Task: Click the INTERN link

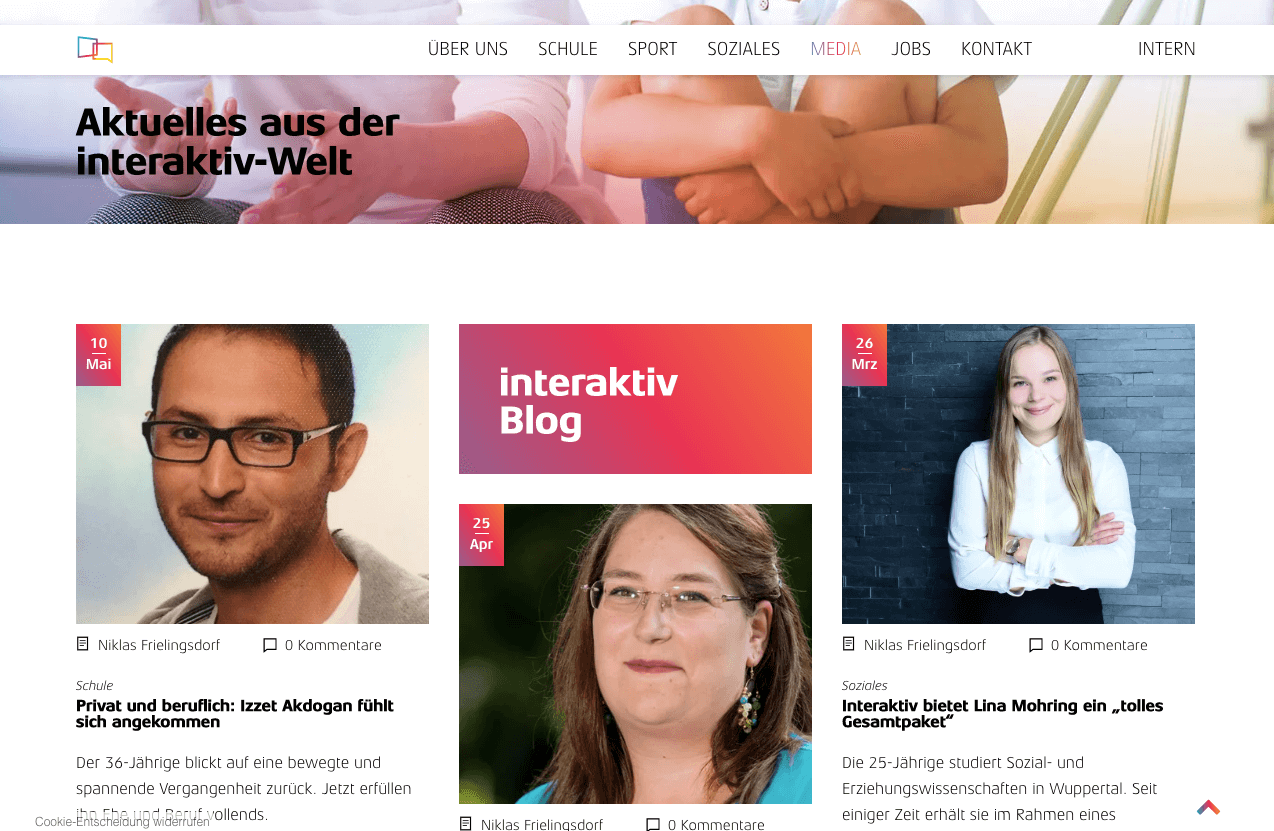Action: pos(1167,49)
